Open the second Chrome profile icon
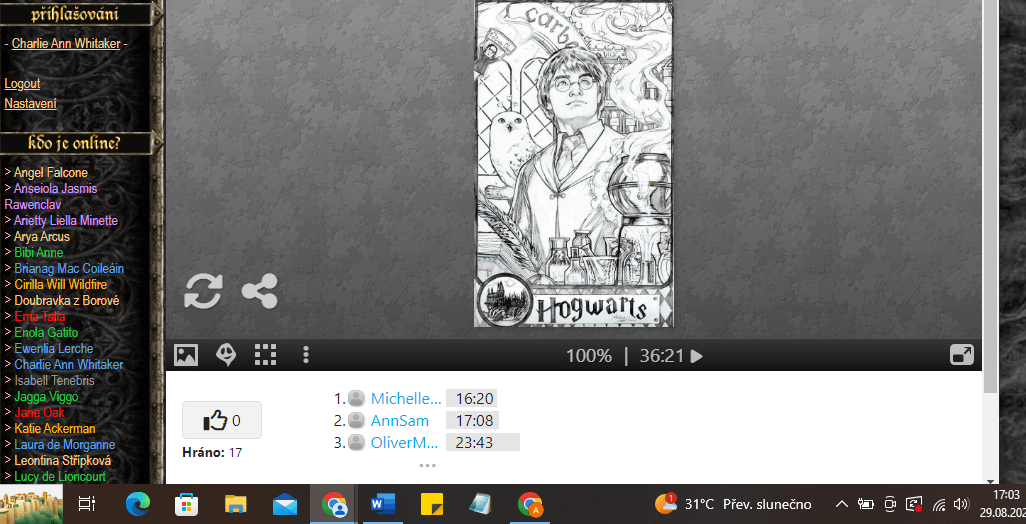Viewport: 1026px width, 524px height. 529,504
